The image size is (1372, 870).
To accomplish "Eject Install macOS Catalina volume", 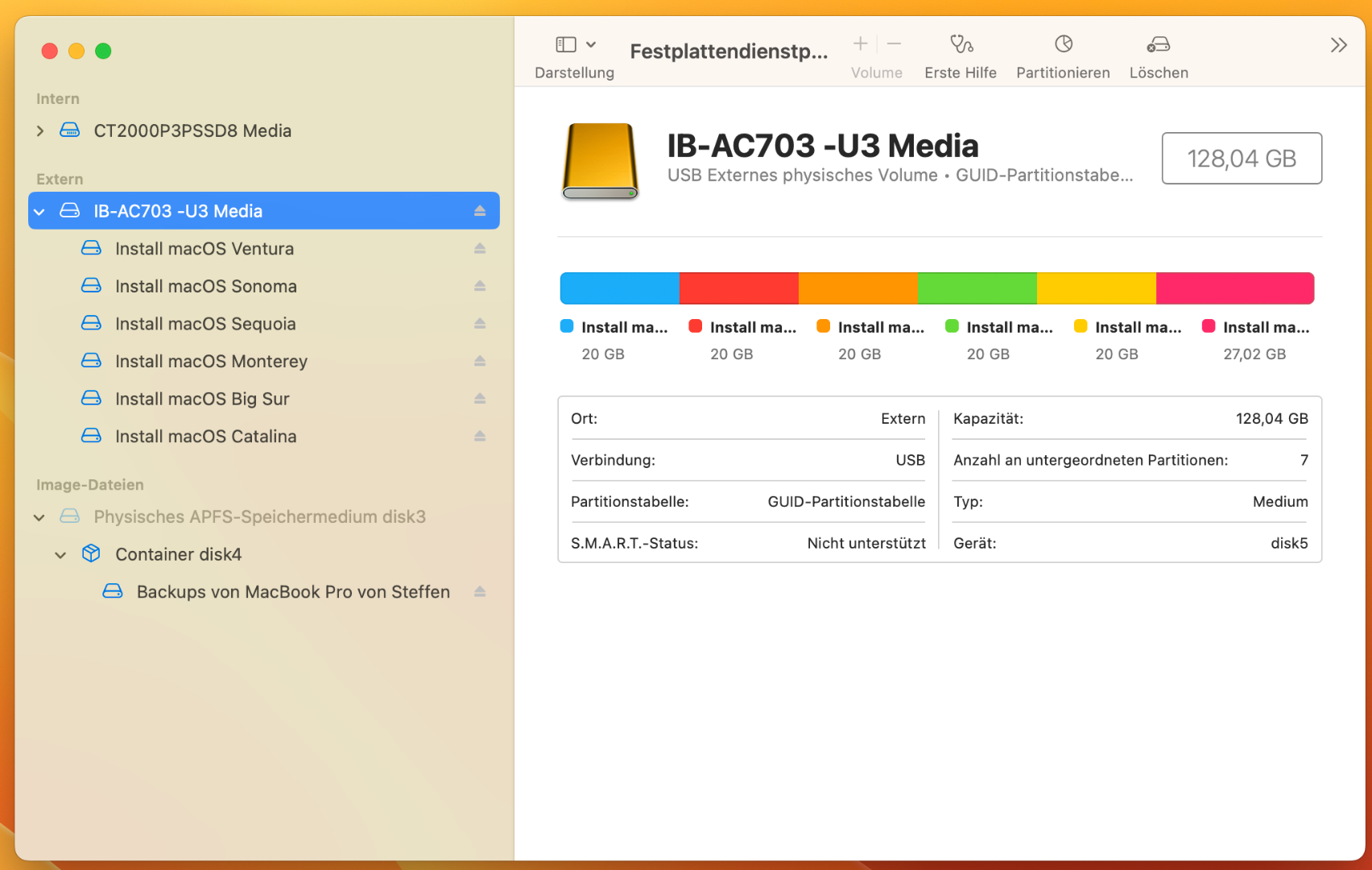I will [x=480, y=436].
